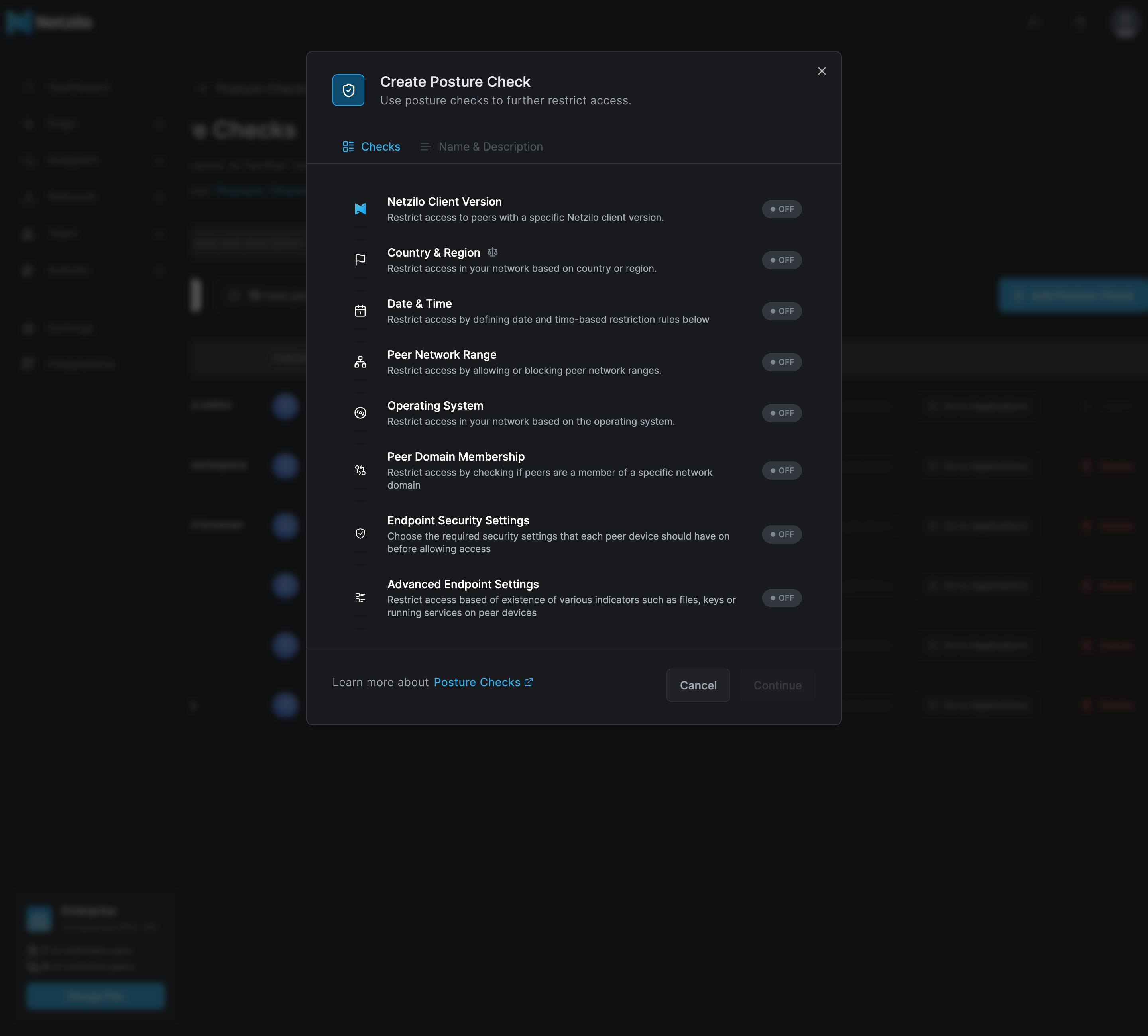Turn on Advanced Endpoint Settings toggle

(782, 598)
